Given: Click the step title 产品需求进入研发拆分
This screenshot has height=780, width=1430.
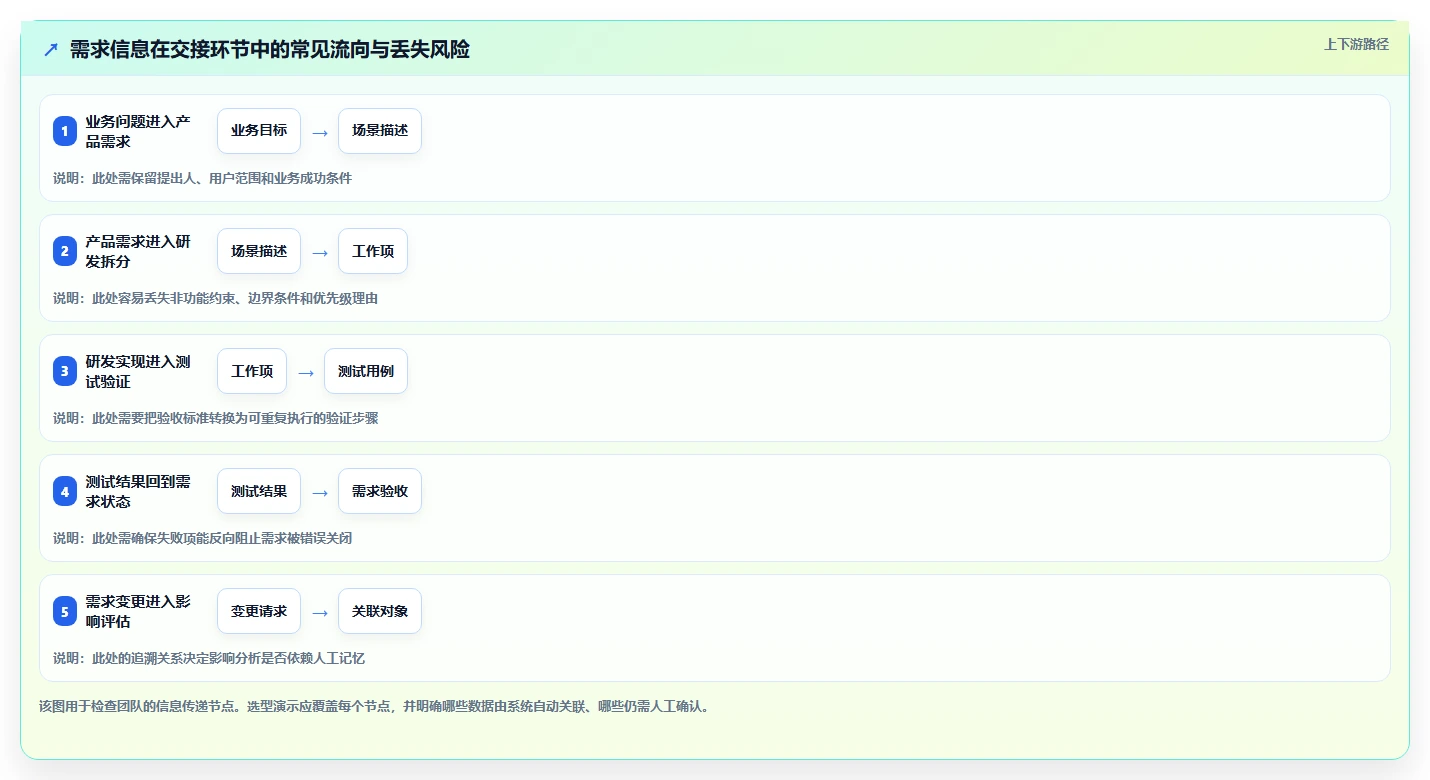Looking at the screenshot, I should pyautogui.click(x=138, y=251).
